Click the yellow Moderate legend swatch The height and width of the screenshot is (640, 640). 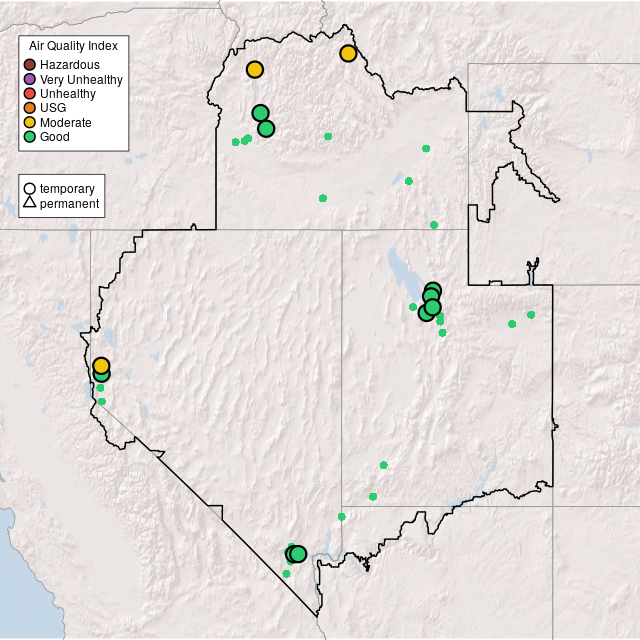[30, 122]
